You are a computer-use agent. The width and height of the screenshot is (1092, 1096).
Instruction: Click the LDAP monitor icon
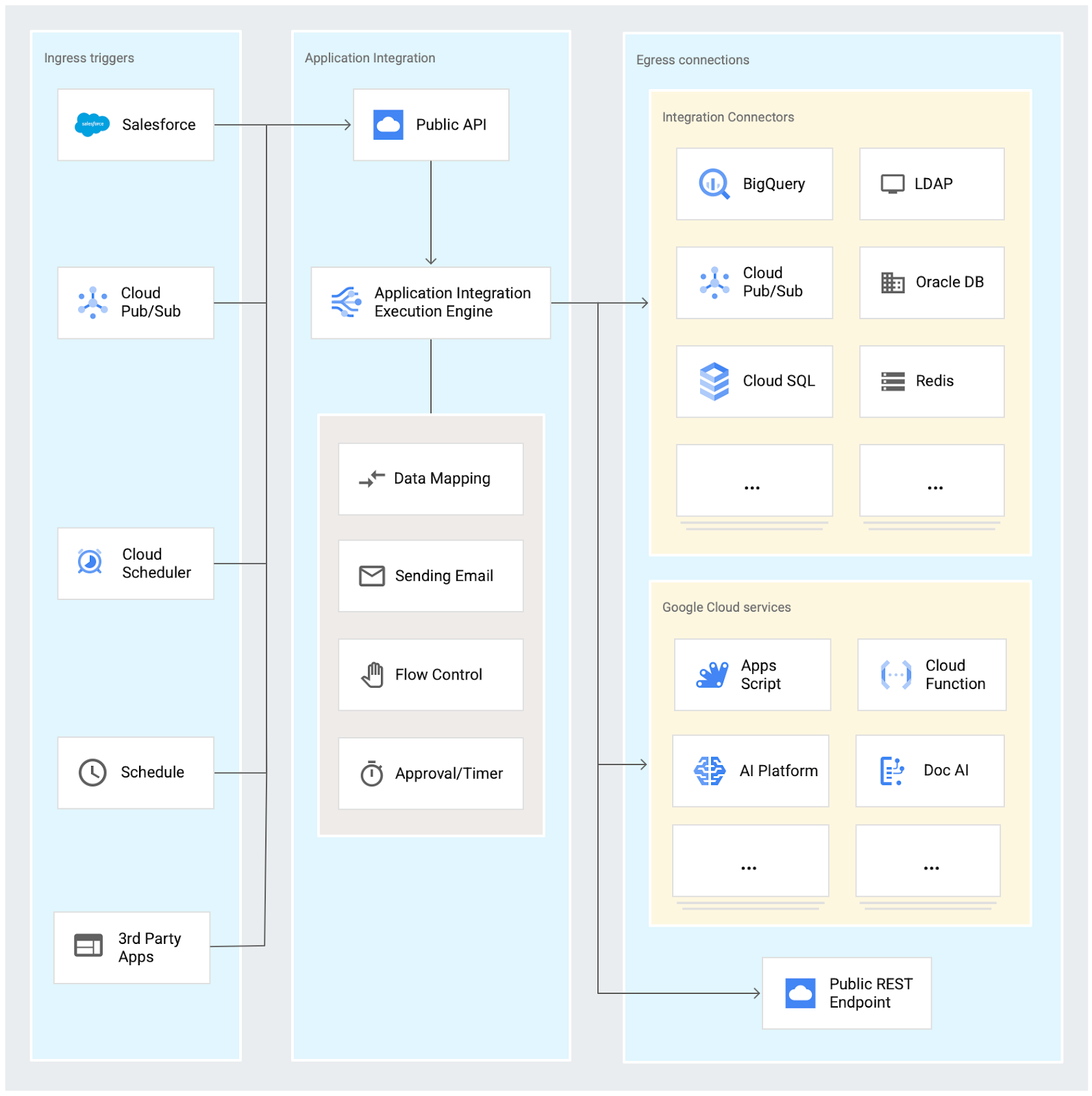[x=893, y=184]
